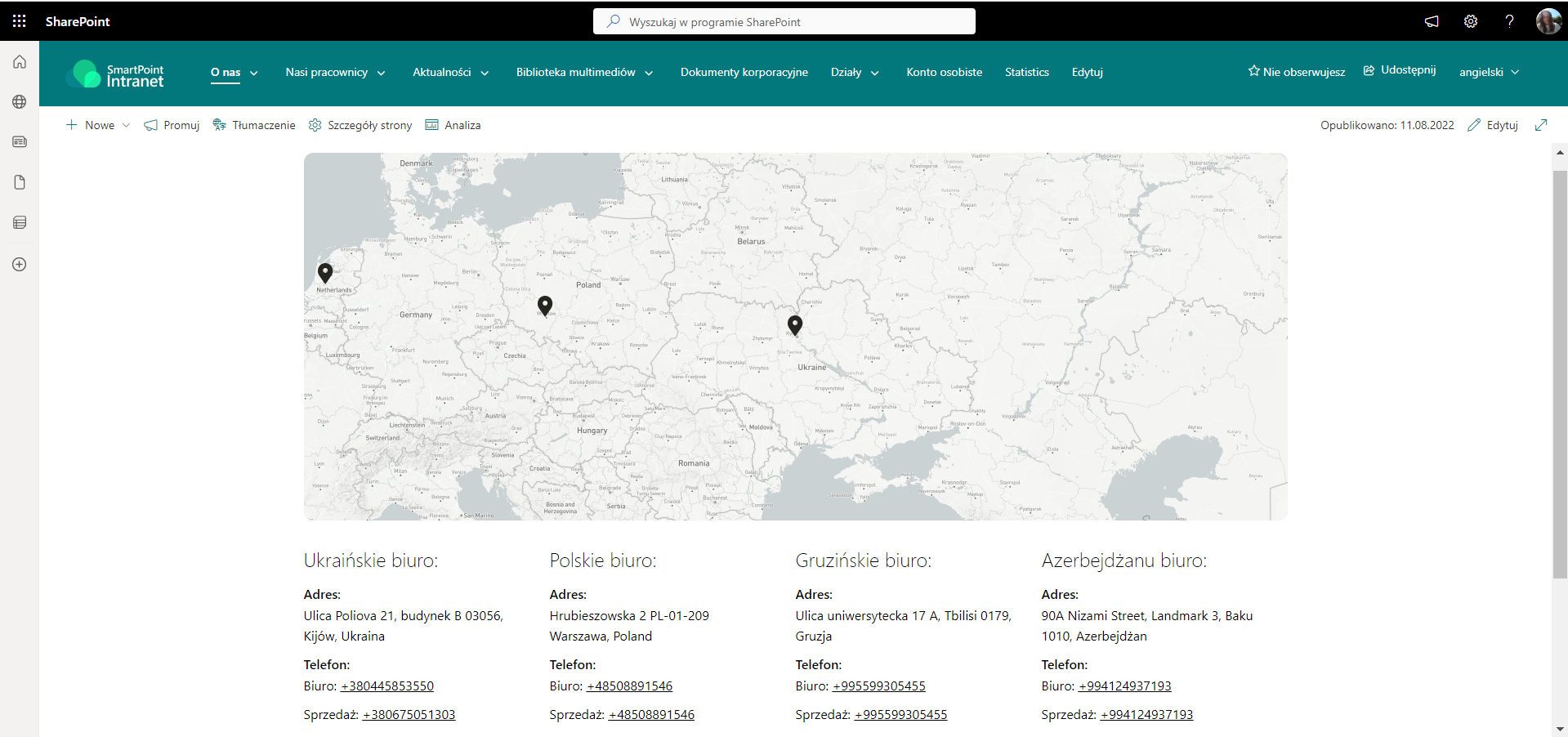Click the Home icon in left sidebar
Image resolution: width=1568 pixels, height=737 pixels.
pyautogui.click(x=20, y=62)
